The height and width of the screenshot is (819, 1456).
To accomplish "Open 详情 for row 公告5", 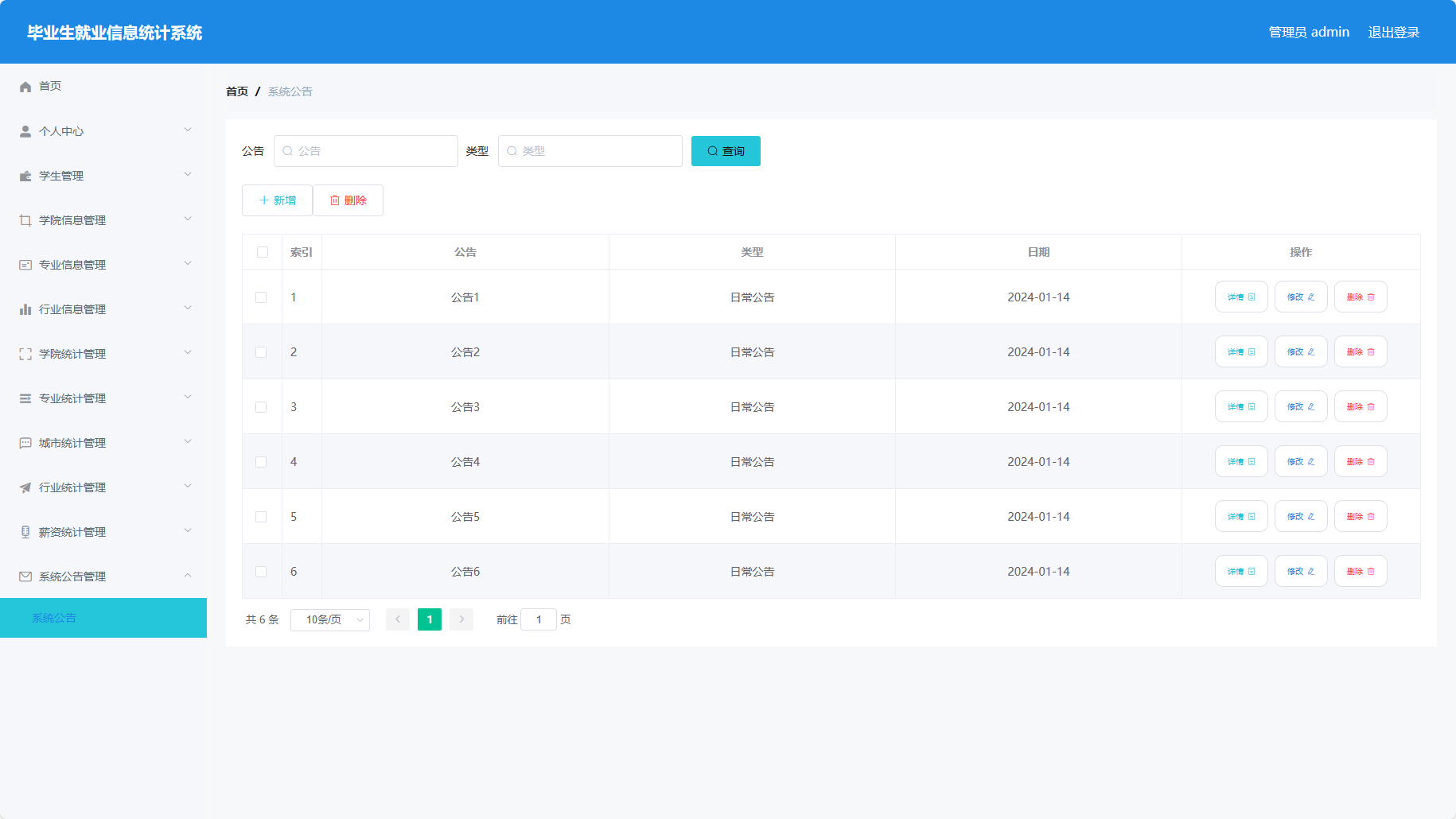I will (1241, 516).
